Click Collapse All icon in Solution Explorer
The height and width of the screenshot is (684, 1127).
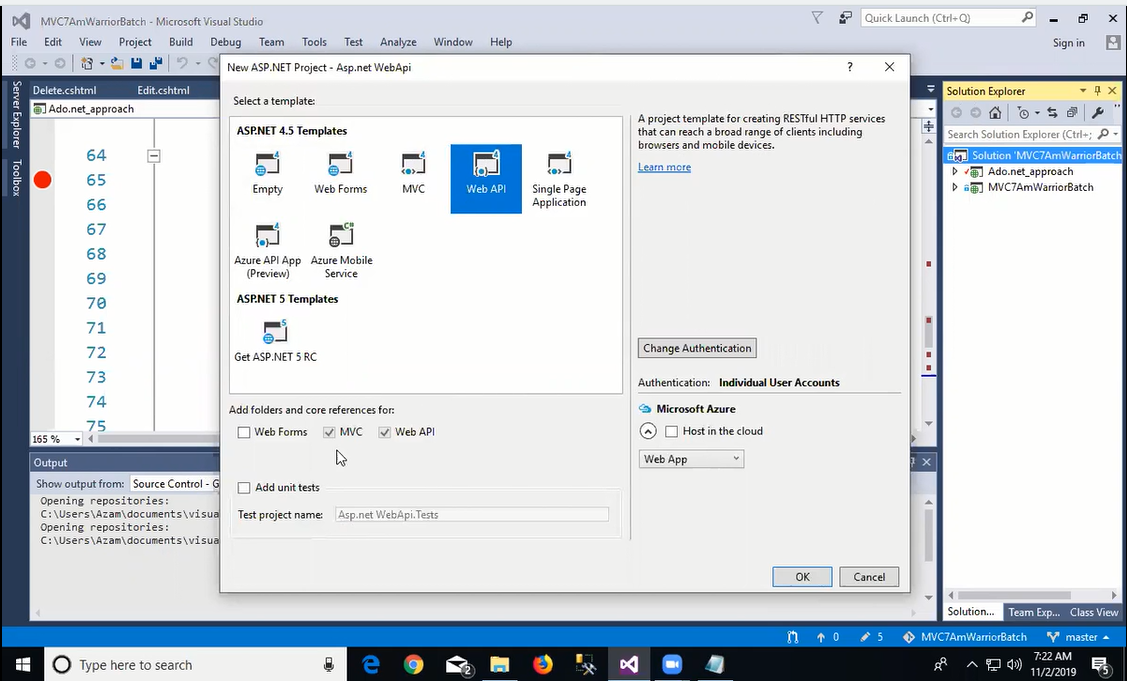tap(1072, 113)
